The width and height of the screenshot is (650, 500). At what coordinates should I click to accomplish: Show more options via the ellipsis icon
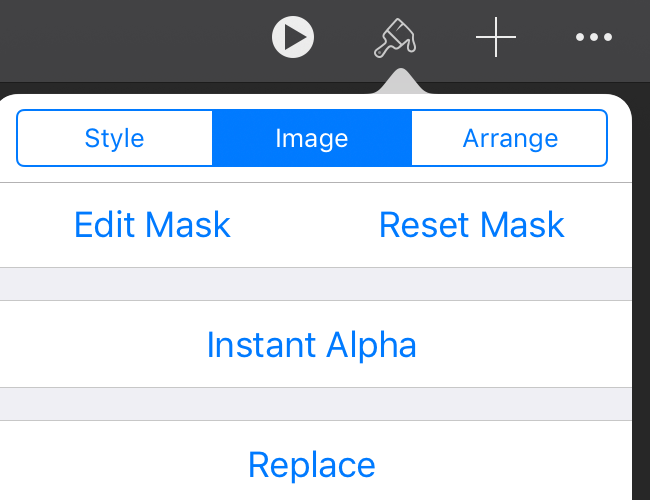(594, 37)
